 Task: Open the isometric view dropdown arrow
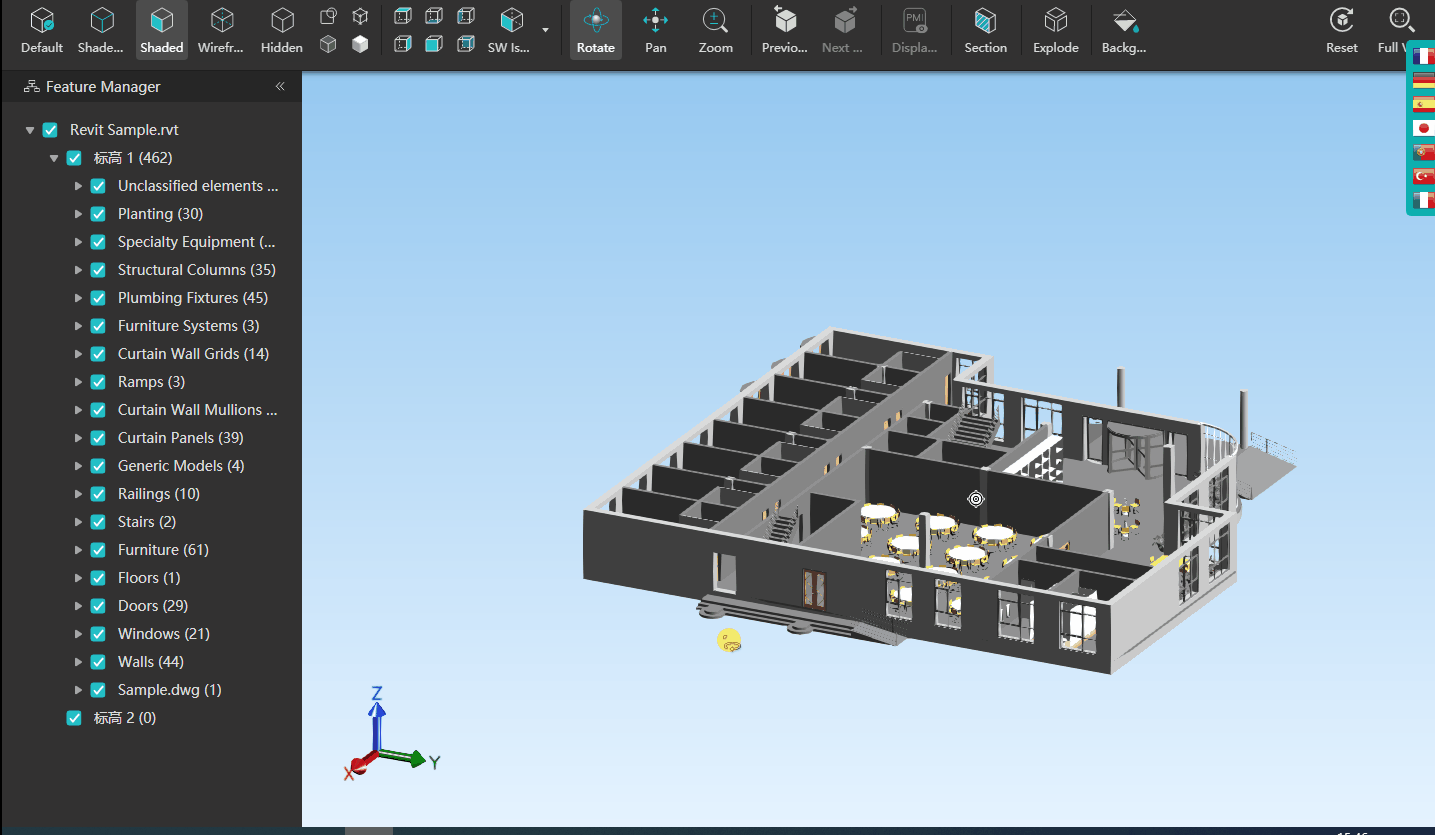click(545, 30)
